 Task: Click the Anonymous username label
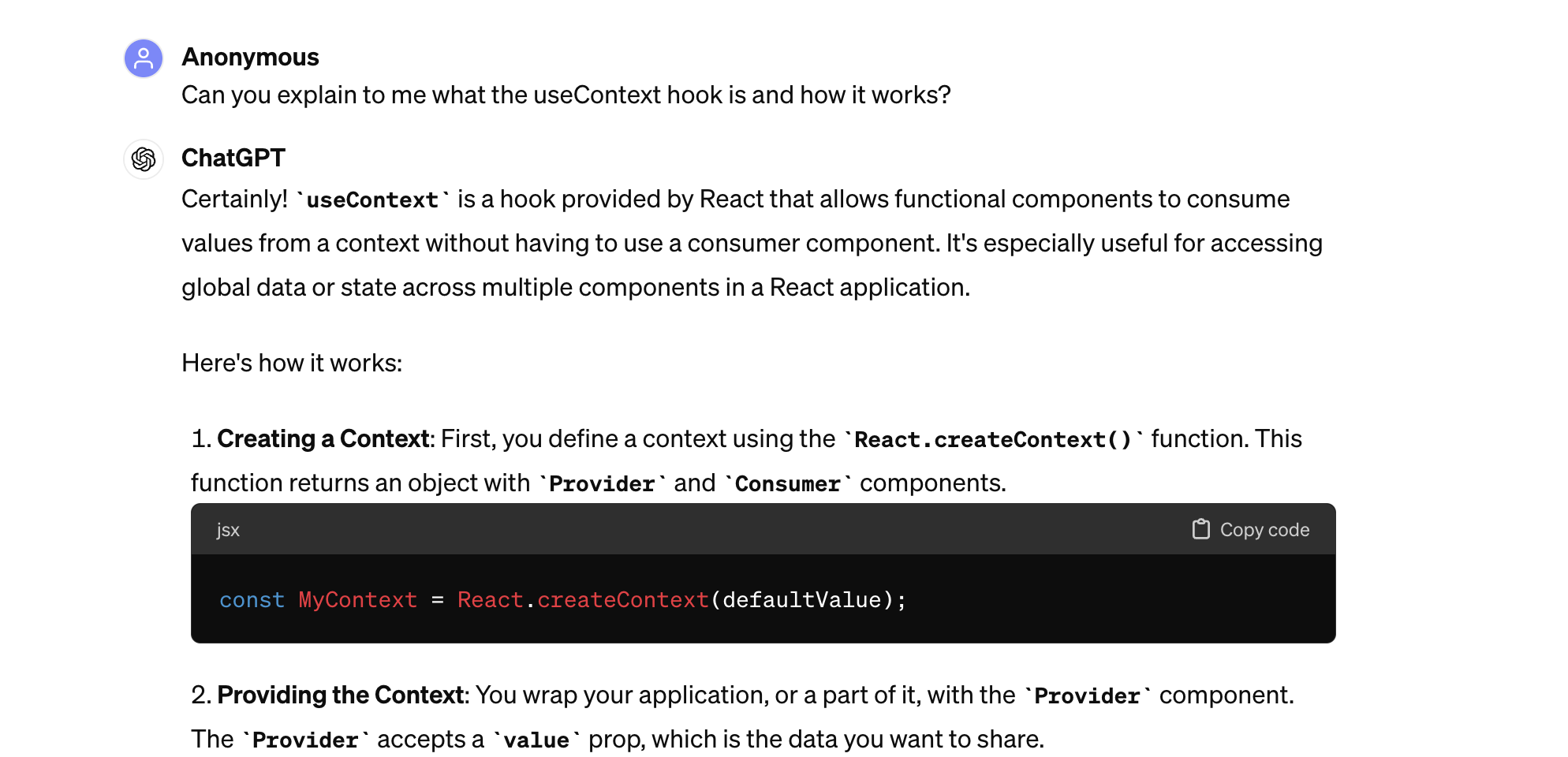click(250, 56)
